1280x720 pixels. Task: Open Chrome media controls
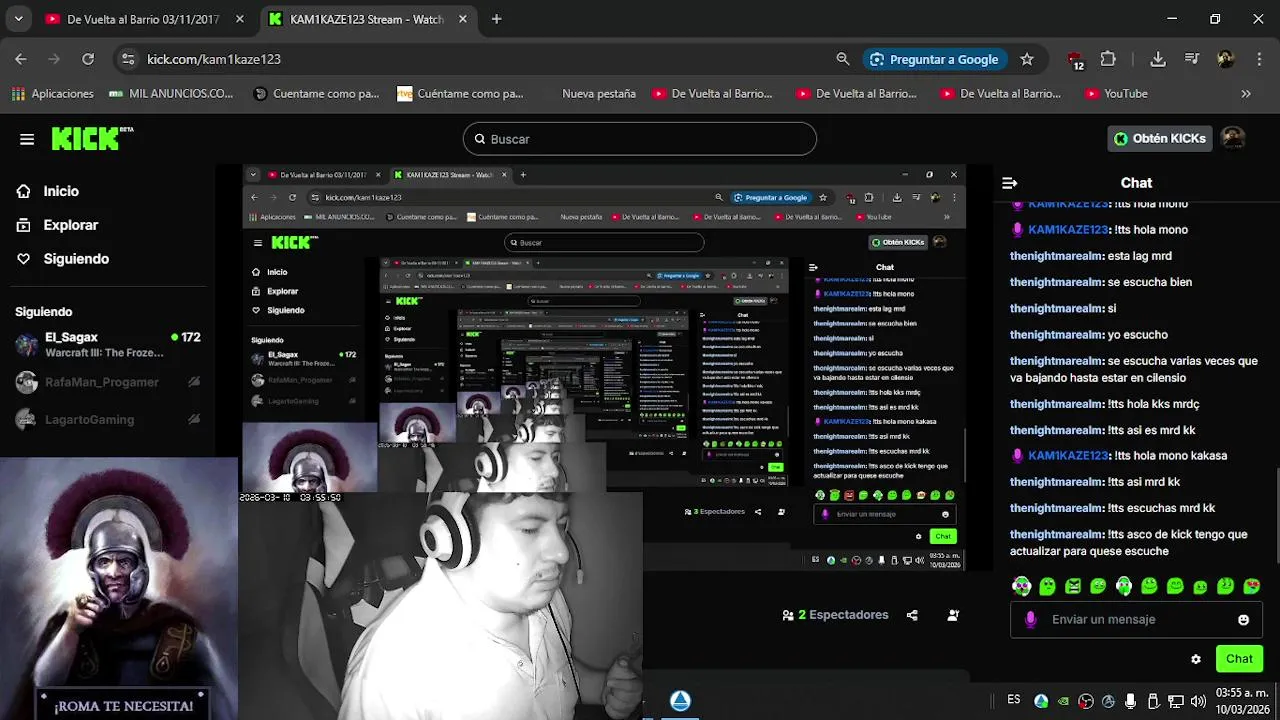tap(1192, 59)
